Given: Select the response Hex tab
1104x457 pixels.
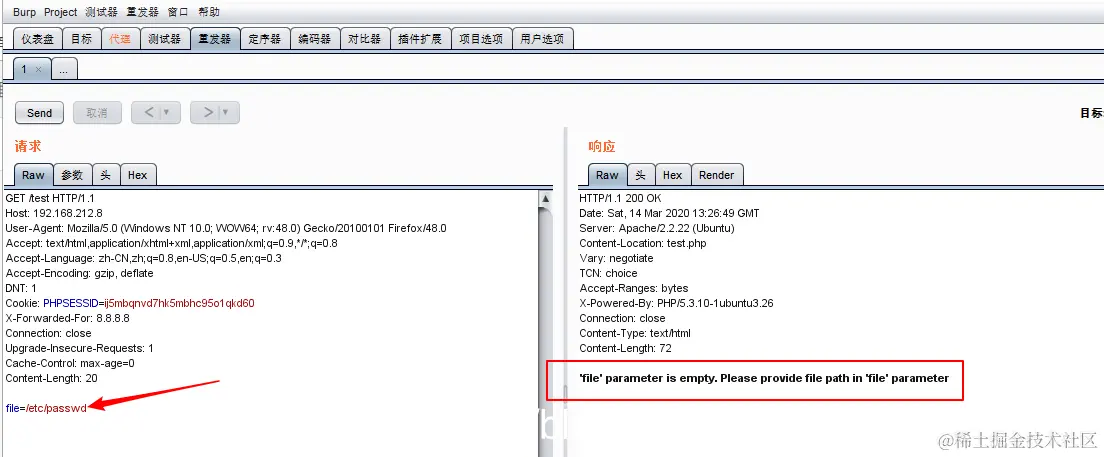Looking at the screenshot, I should pos(672,175).
